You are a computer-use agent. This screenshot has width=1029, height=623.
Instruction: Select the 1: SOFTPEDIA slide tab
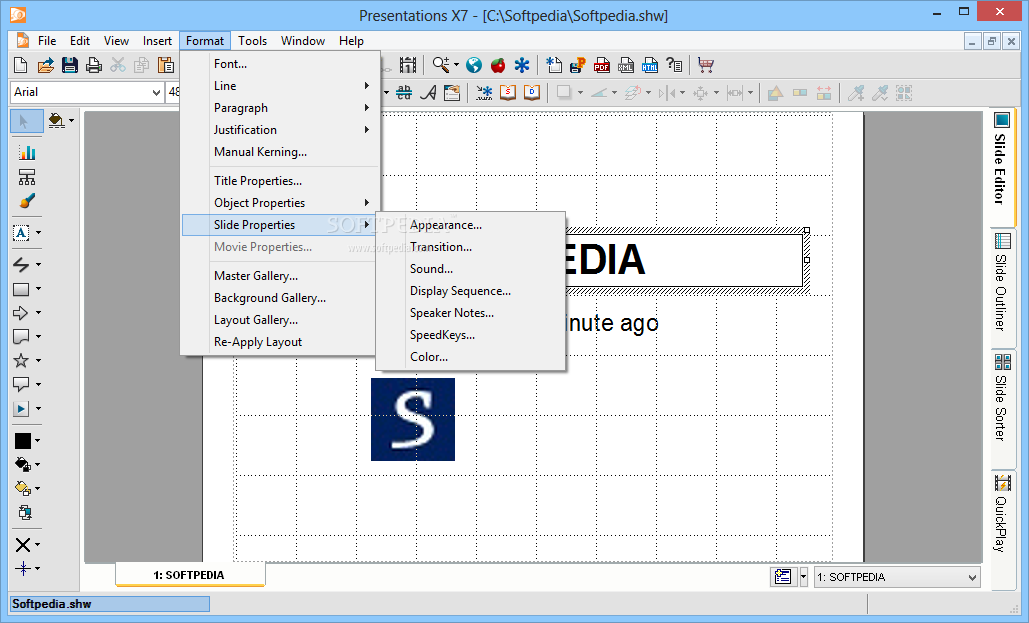(x=190, y=574)
